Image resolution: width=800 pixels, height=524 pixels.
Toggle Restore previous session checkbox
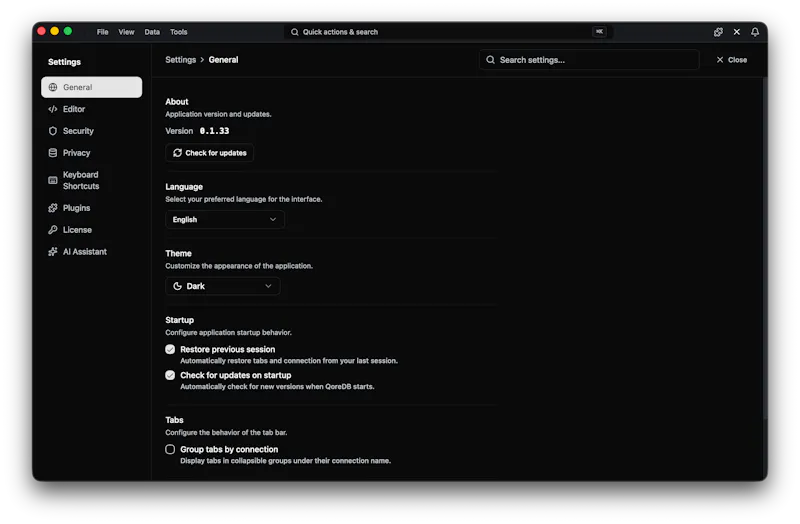pos(170,350)
